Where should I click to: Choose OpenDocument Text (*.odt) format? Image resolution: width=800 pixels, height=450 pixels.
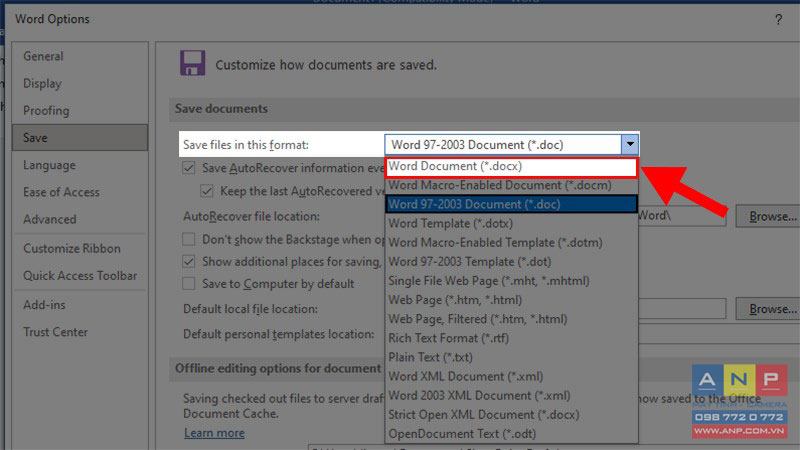pyautogui.click(x=512, y=434)
